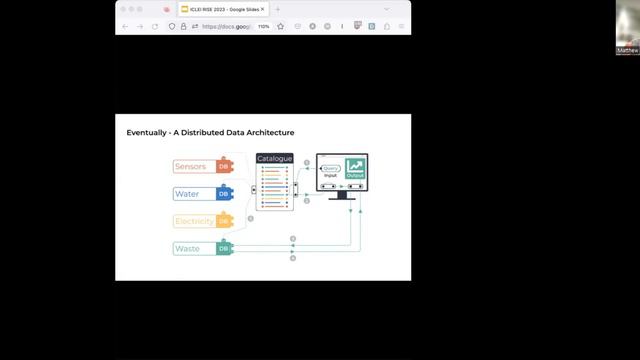Close the Google Slides tab
Screen dimensions: 640x360
(262, 9)
